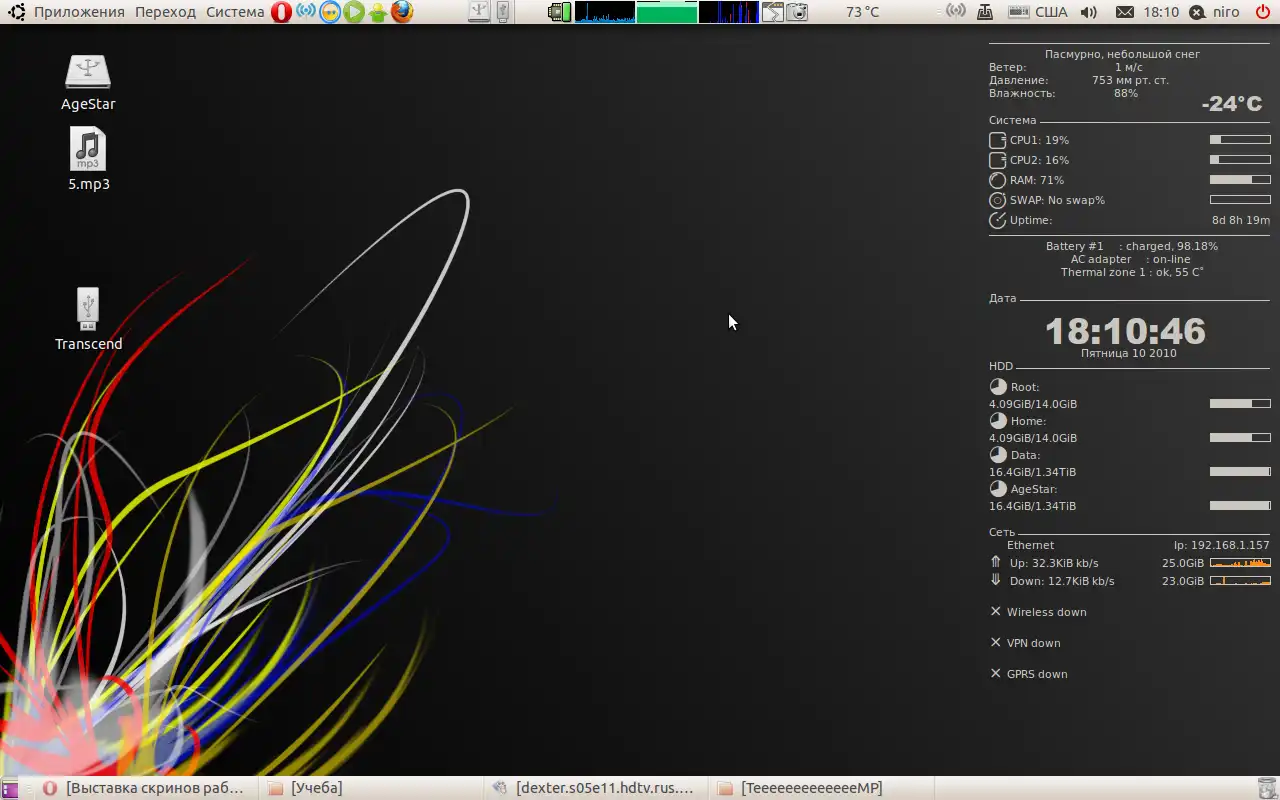The width and height of the screenshot is (1280, 800).
Task: Open the Приложения menu
Action: [x=79, y=12]
